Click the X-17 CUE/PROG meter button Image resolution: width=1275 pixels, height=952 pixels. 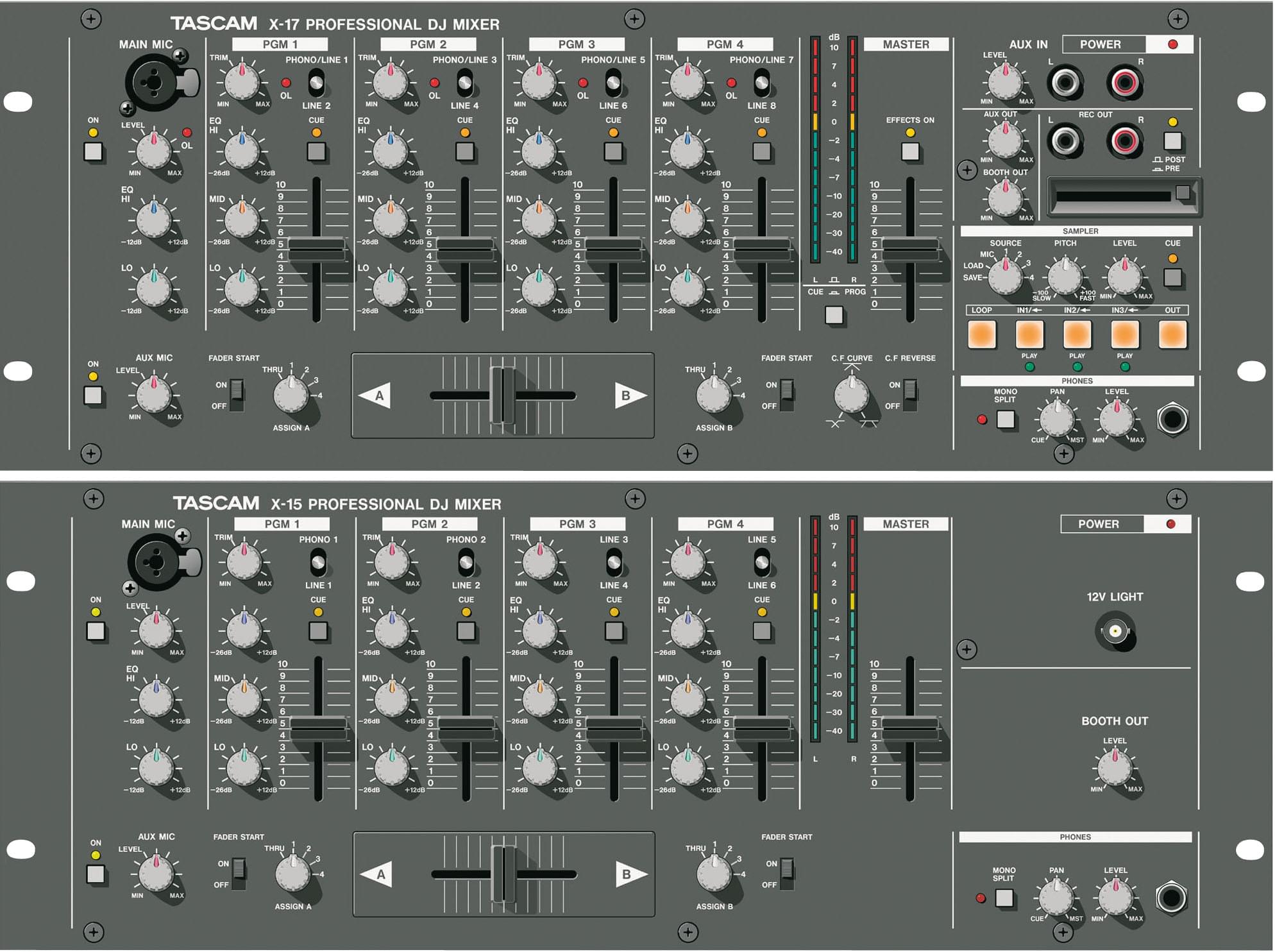click(x=834, y=315)
